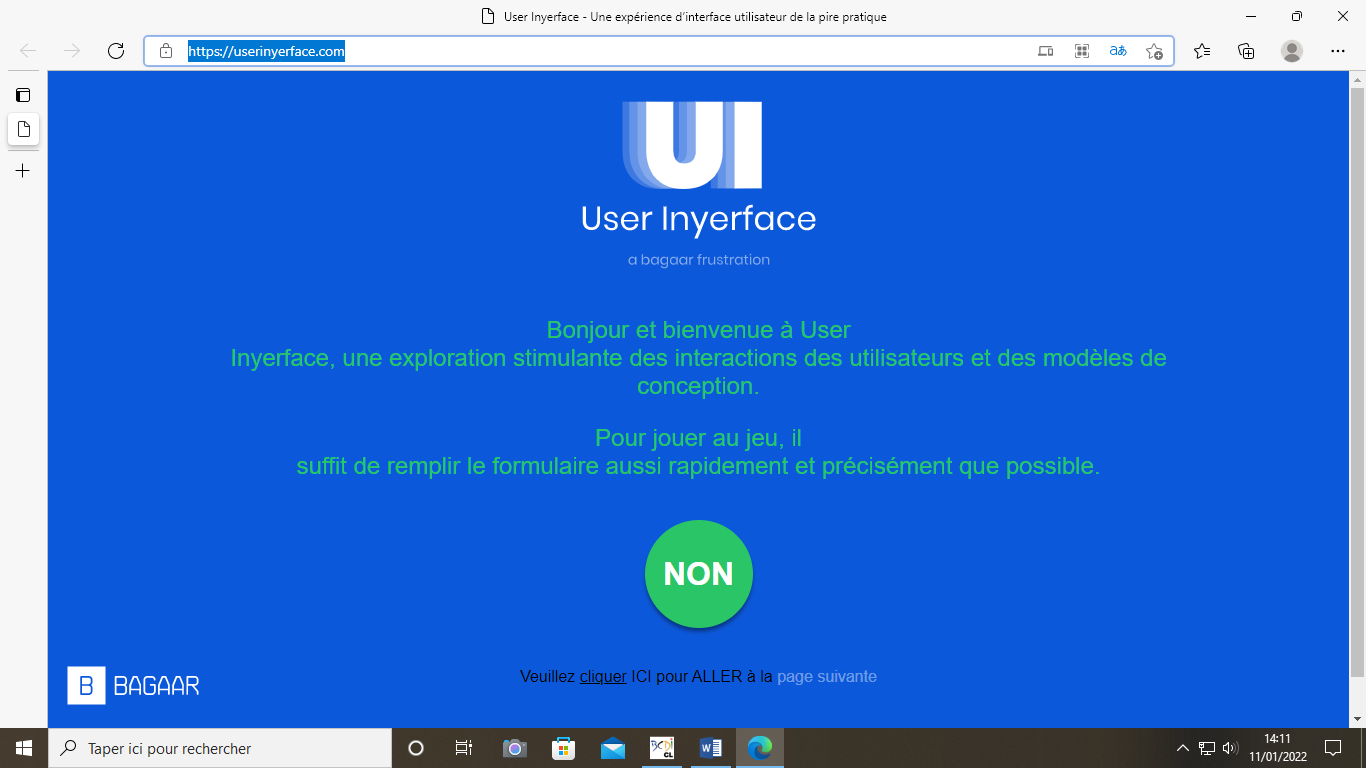Click the 'a bagaar frustration' tagline
This screenshot has width=1366, height=768.
tap(699, 260)
